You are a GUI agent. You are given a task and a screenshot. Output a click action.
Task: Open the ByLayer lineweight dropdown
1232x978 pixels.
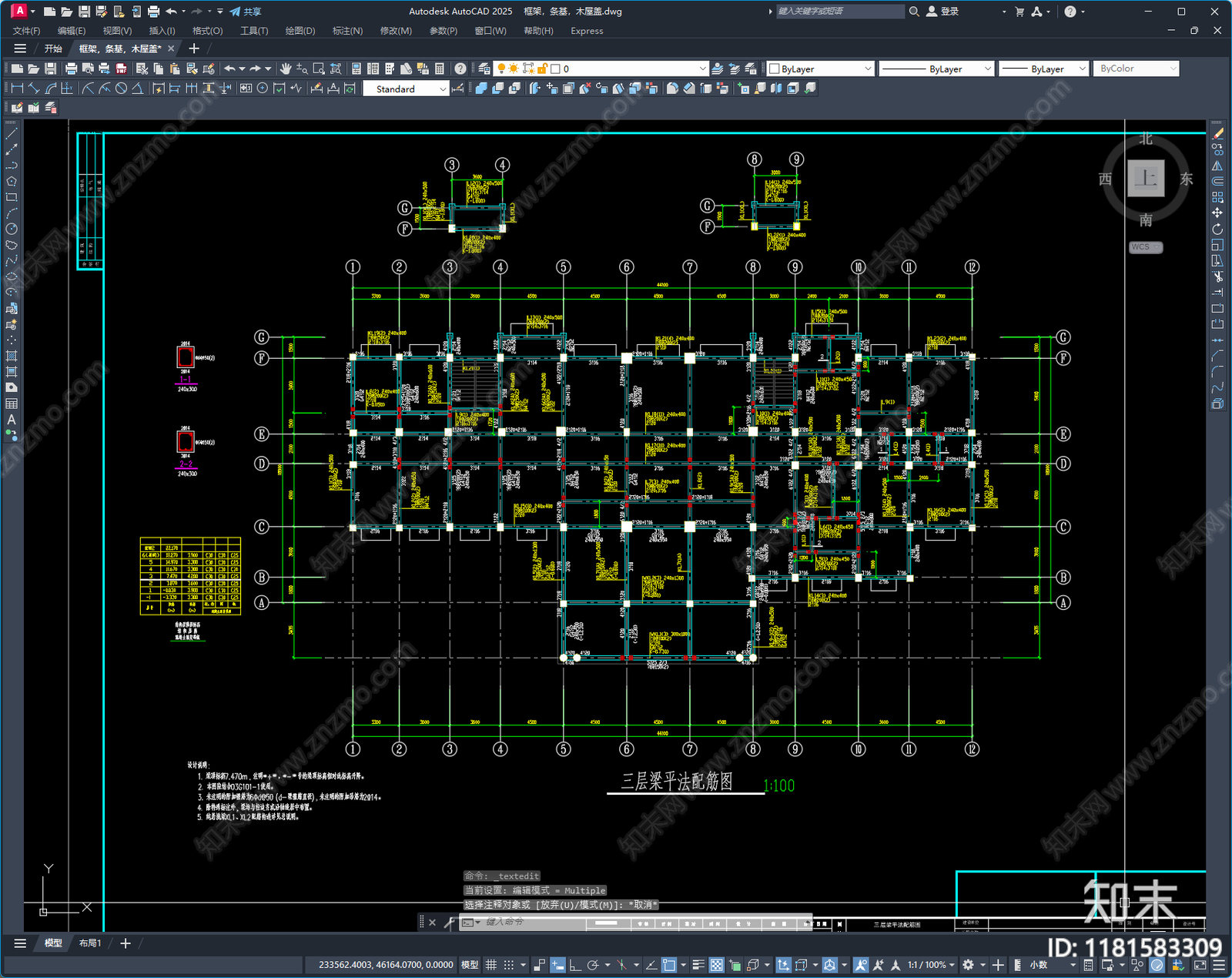[x=1082, y=69]
